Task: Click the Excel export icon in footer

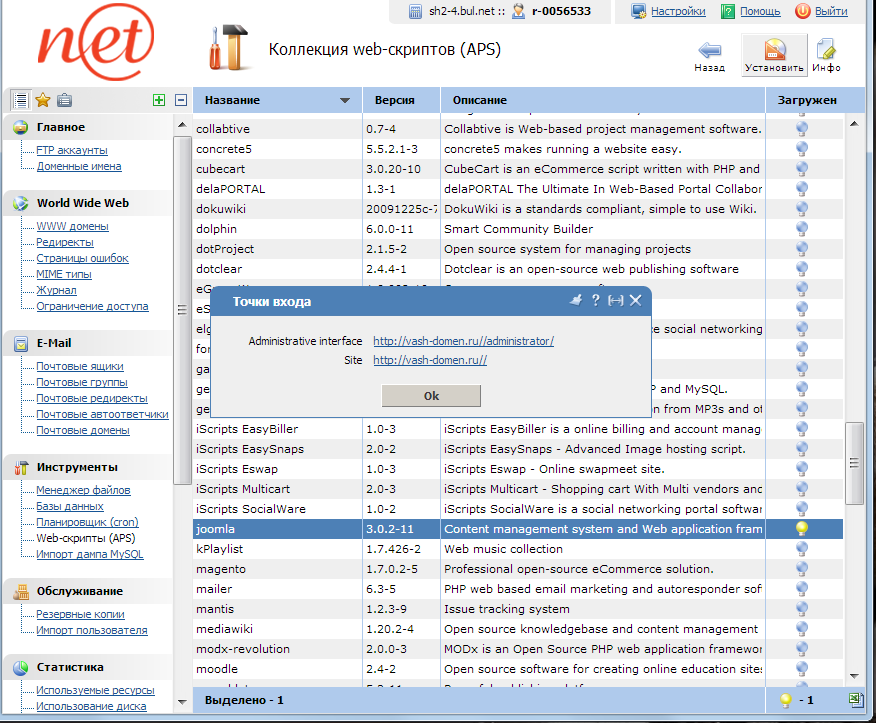Action: coord(856,700)
